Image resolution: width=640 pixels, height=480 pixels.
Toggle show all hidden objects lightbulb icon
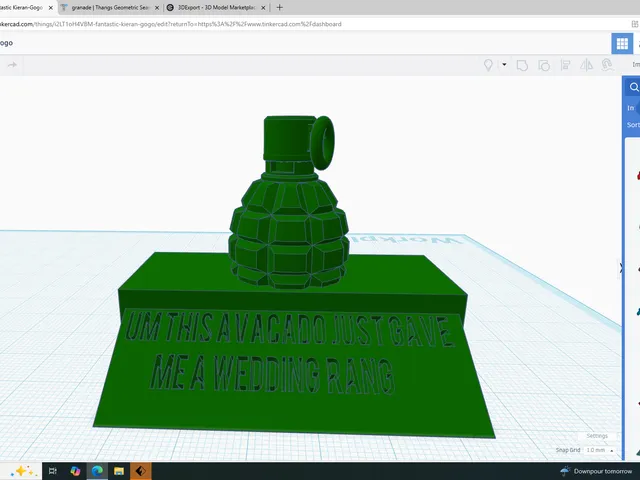(488, 65)
